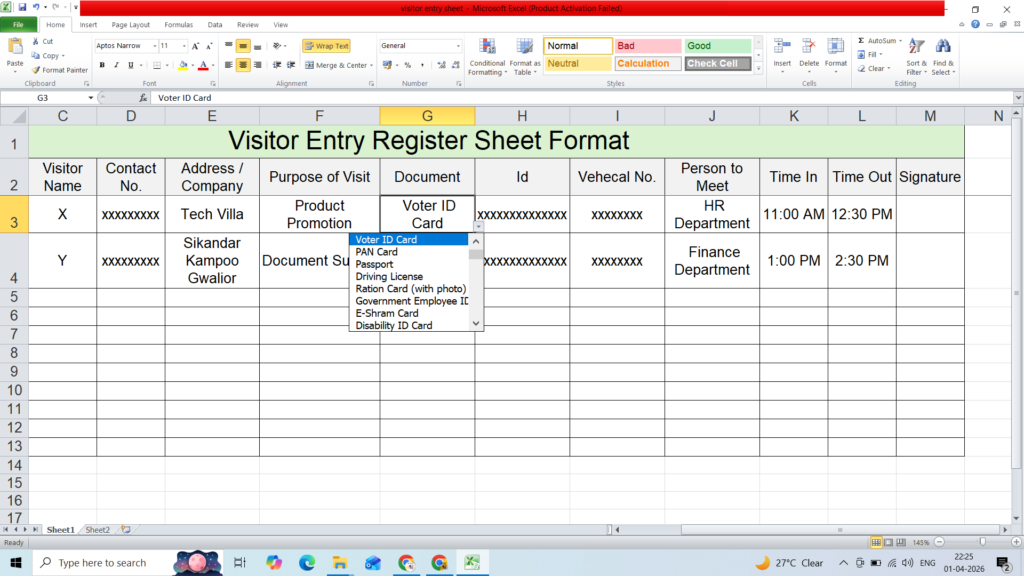Click the Format as Table icon
Image resolution: width=1024 pixels, height=576 pixels.
click(524, 47)
